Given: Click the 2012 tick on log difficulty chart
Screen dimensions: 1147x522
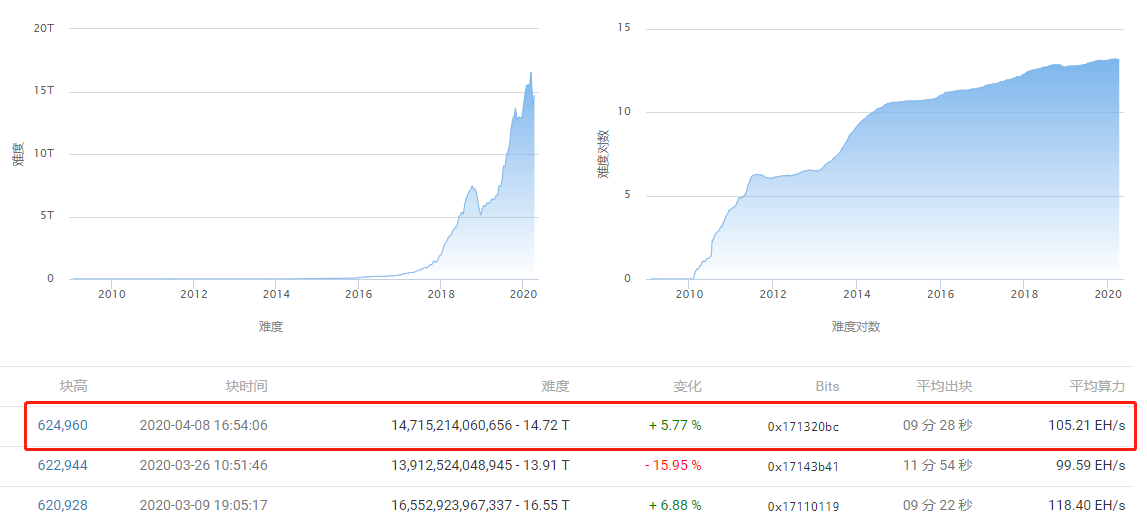Looking at the screenshot, I should [772, 294].
